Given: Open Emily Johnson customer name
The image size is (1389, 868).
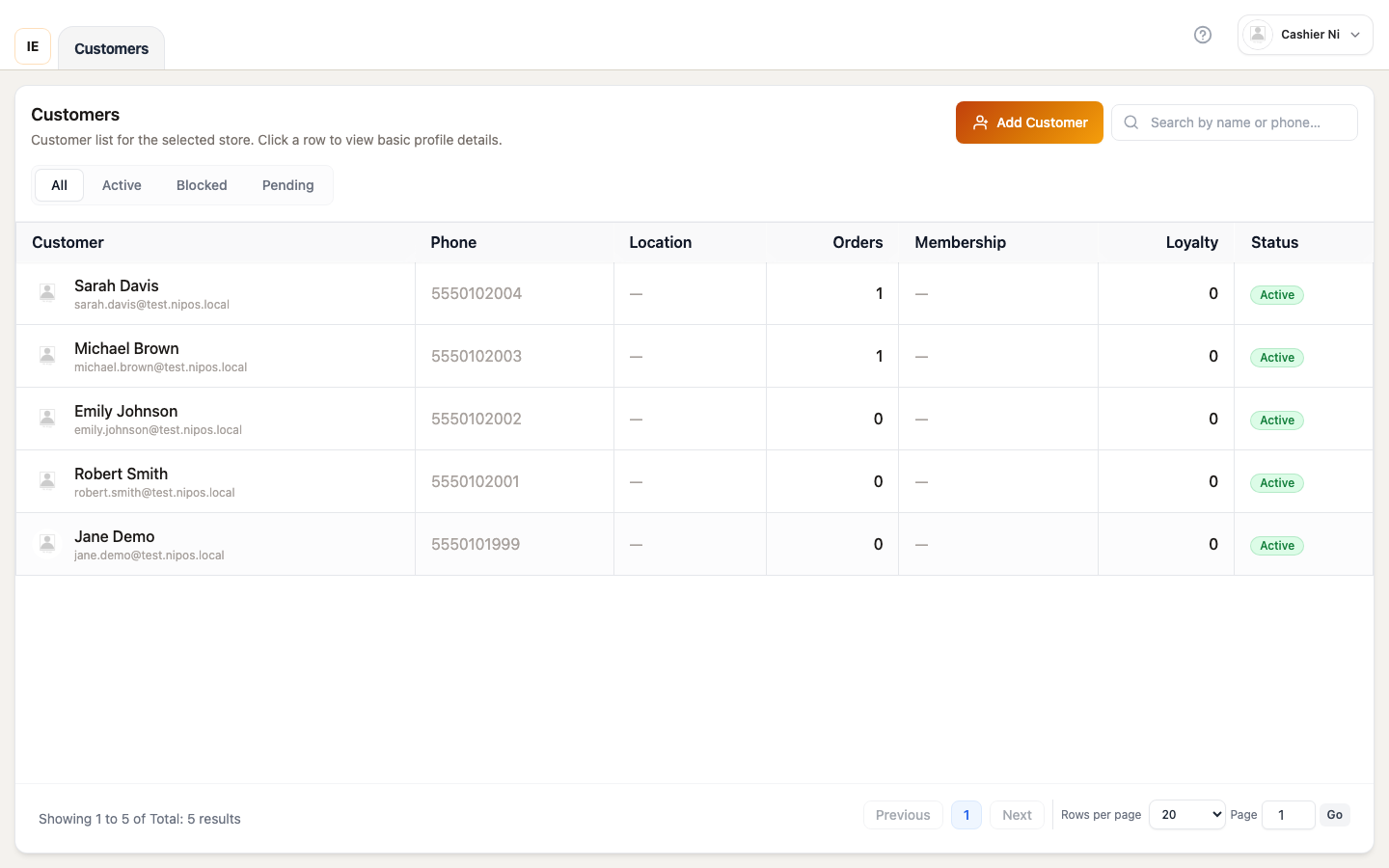Looking at the screenshot, I should (x=125, y=411).
